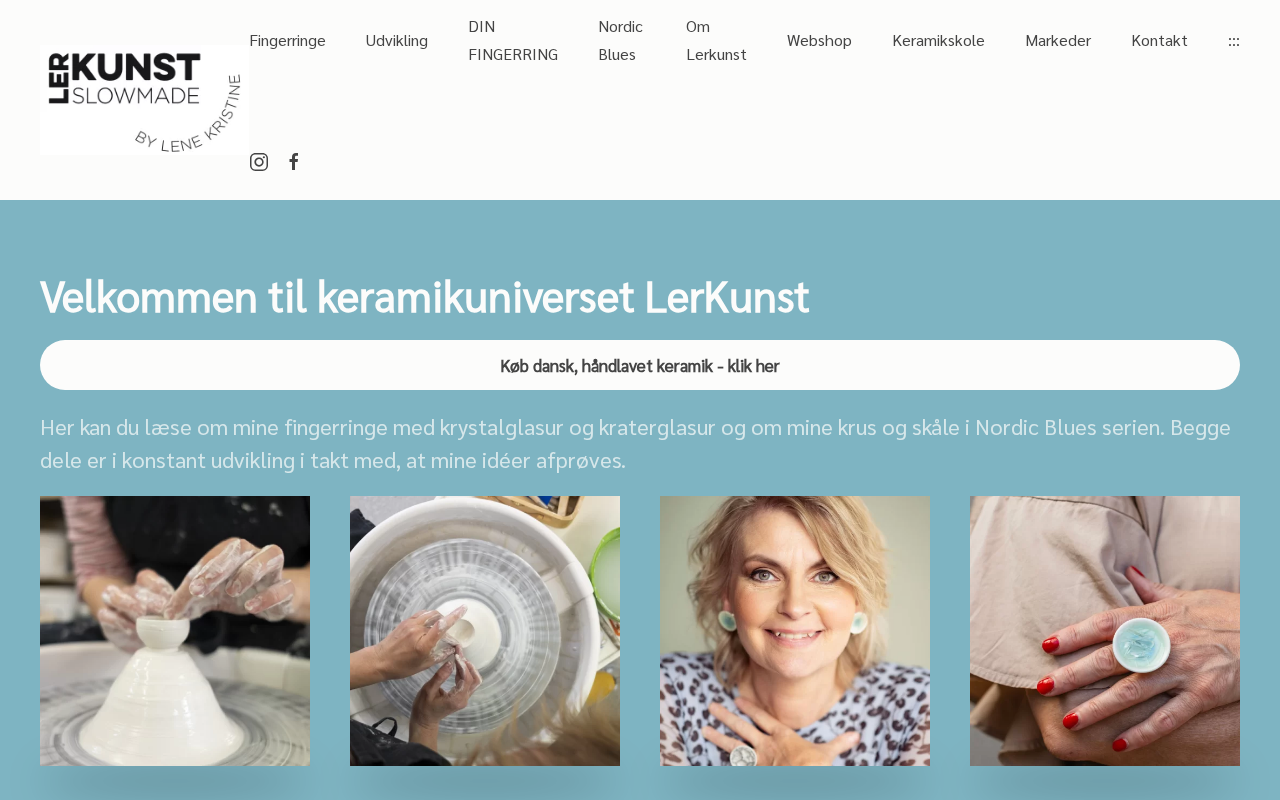This screenshot has height=800, width=1280.
Task: Open the ceramic ring on hand photo
Action: tap(1105, 631)
